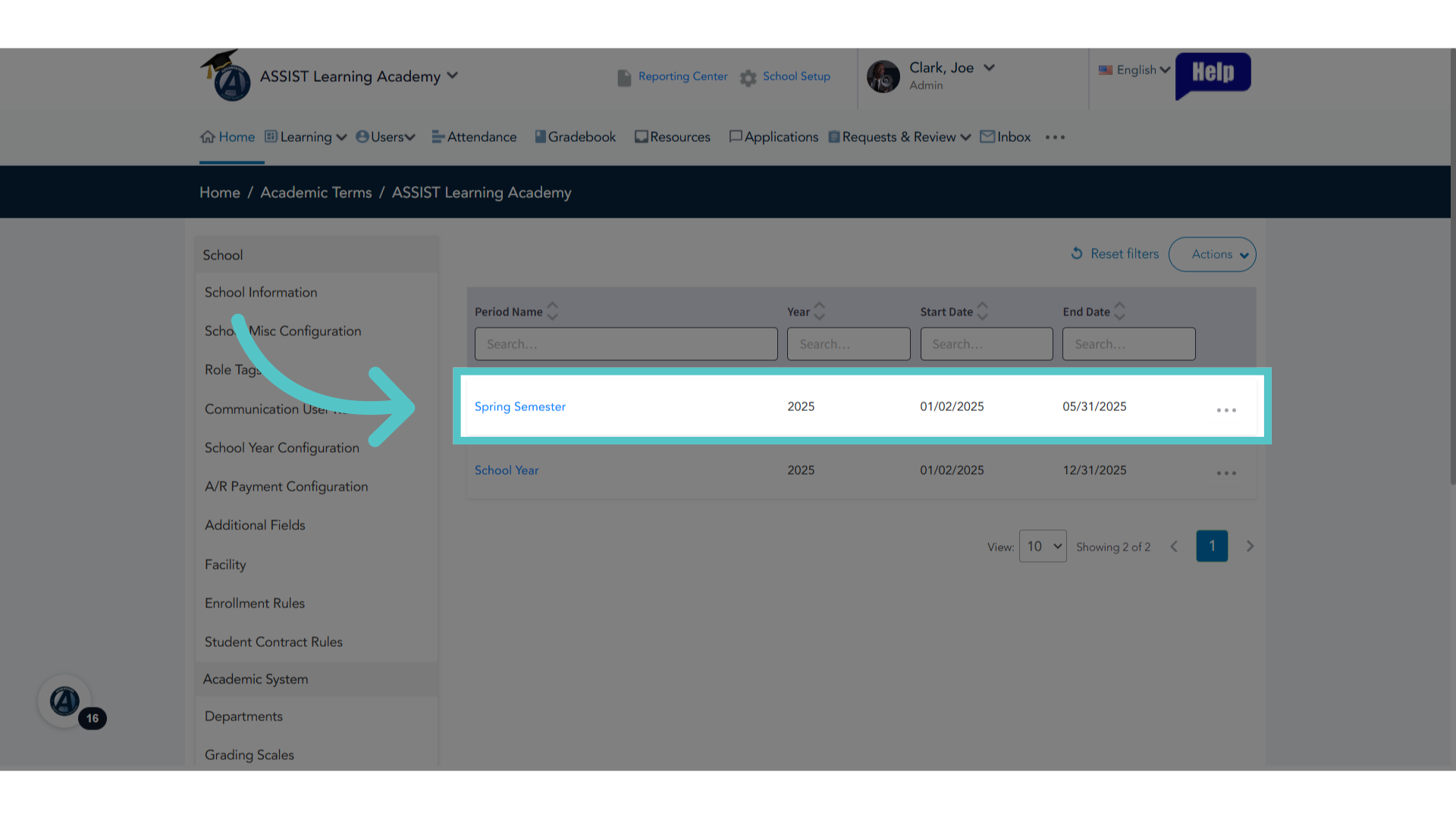Click Academic Terms in the breadcrumb
Viewport: 1456px width, 819px height.
tap(315, 193)
